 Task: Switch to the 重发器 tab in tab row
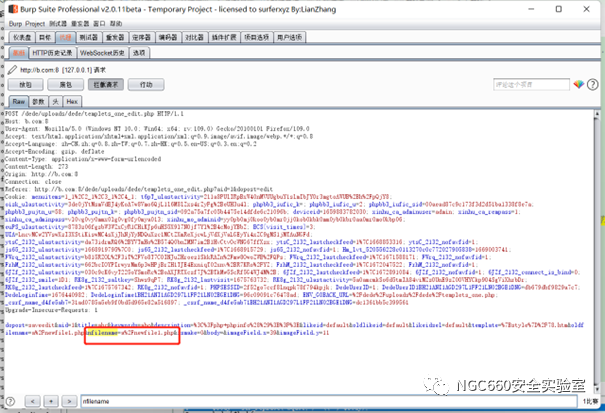115,37
